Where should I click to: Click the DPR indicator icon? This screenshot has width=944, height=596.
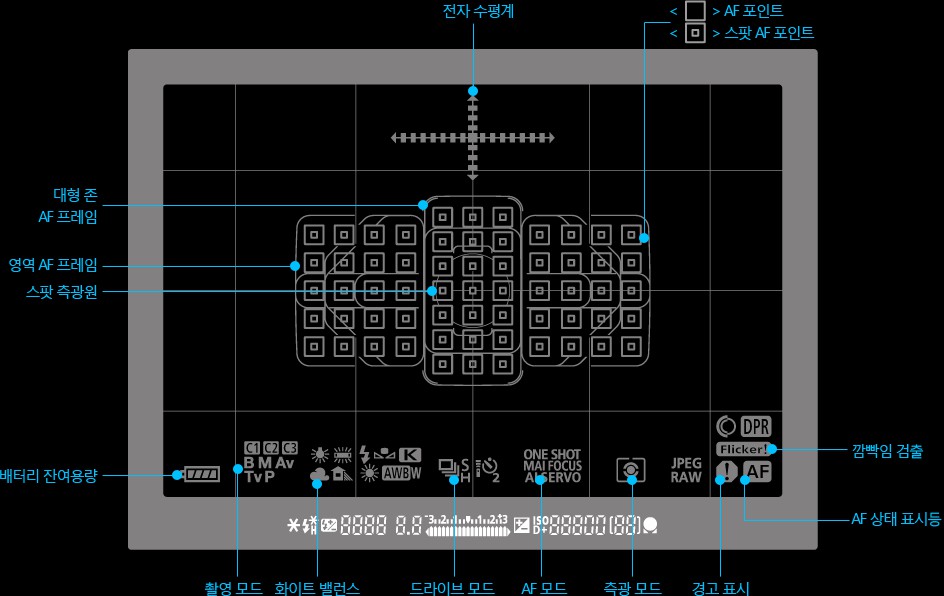(755, 425)
